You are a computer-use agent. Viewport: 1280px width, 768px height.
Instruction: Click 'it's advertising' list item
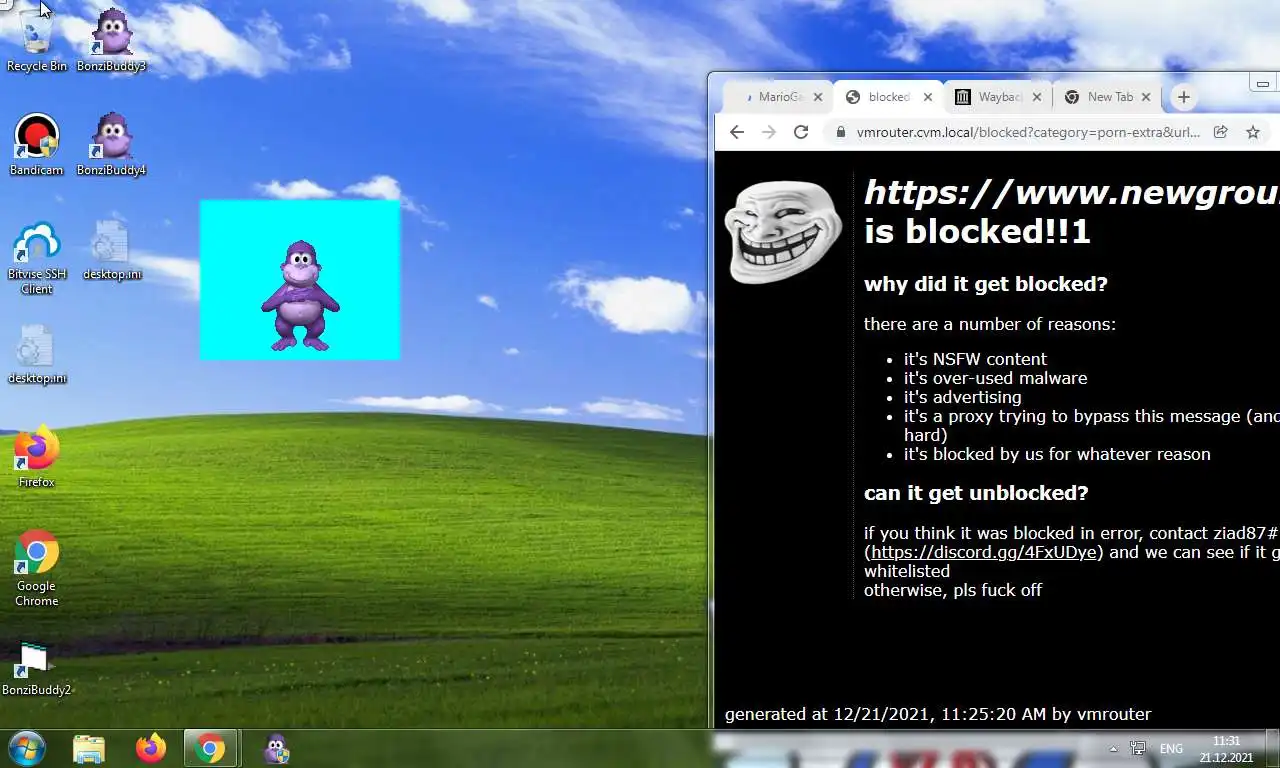[x=963, y=397]
